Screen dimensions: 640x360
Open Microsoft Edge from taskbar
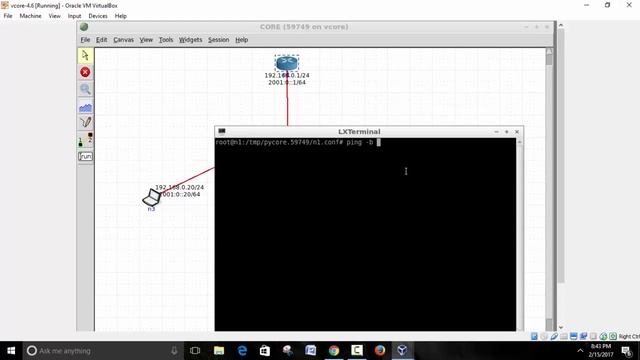point(242,351)
